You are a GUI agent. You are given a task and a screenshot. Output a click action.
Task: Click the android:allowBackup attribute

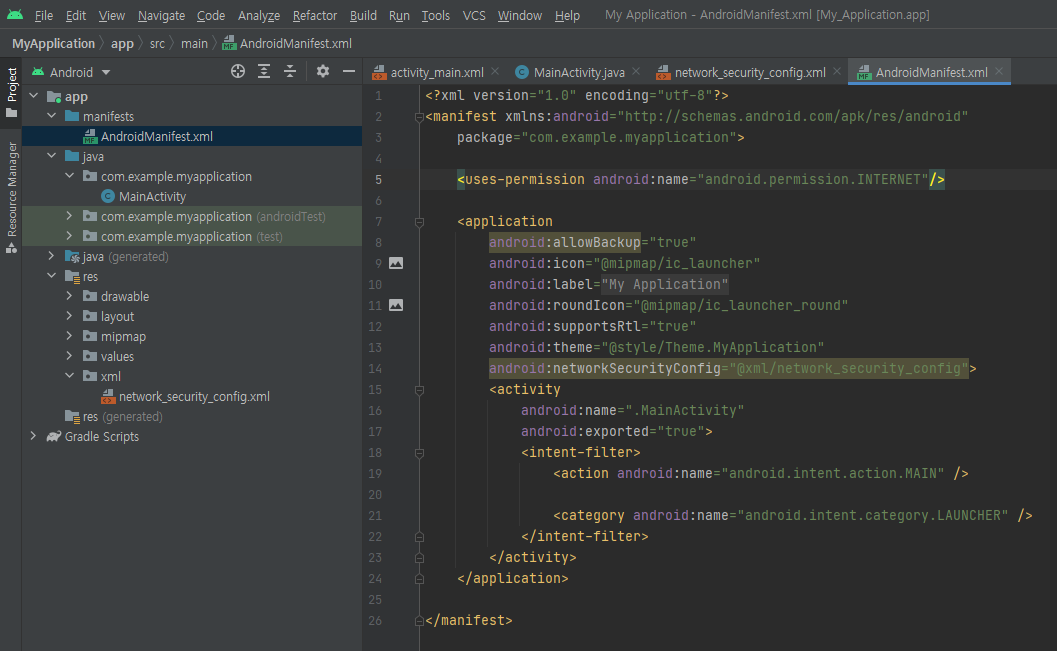(565, 243)
